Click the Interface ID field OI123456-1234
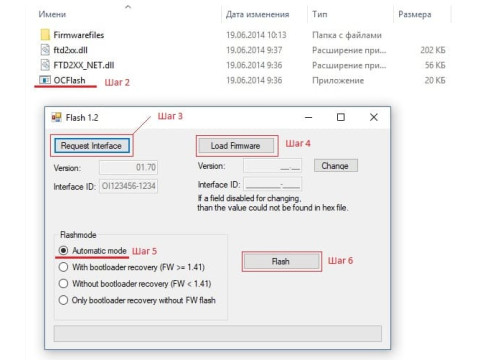 (128, 186)
